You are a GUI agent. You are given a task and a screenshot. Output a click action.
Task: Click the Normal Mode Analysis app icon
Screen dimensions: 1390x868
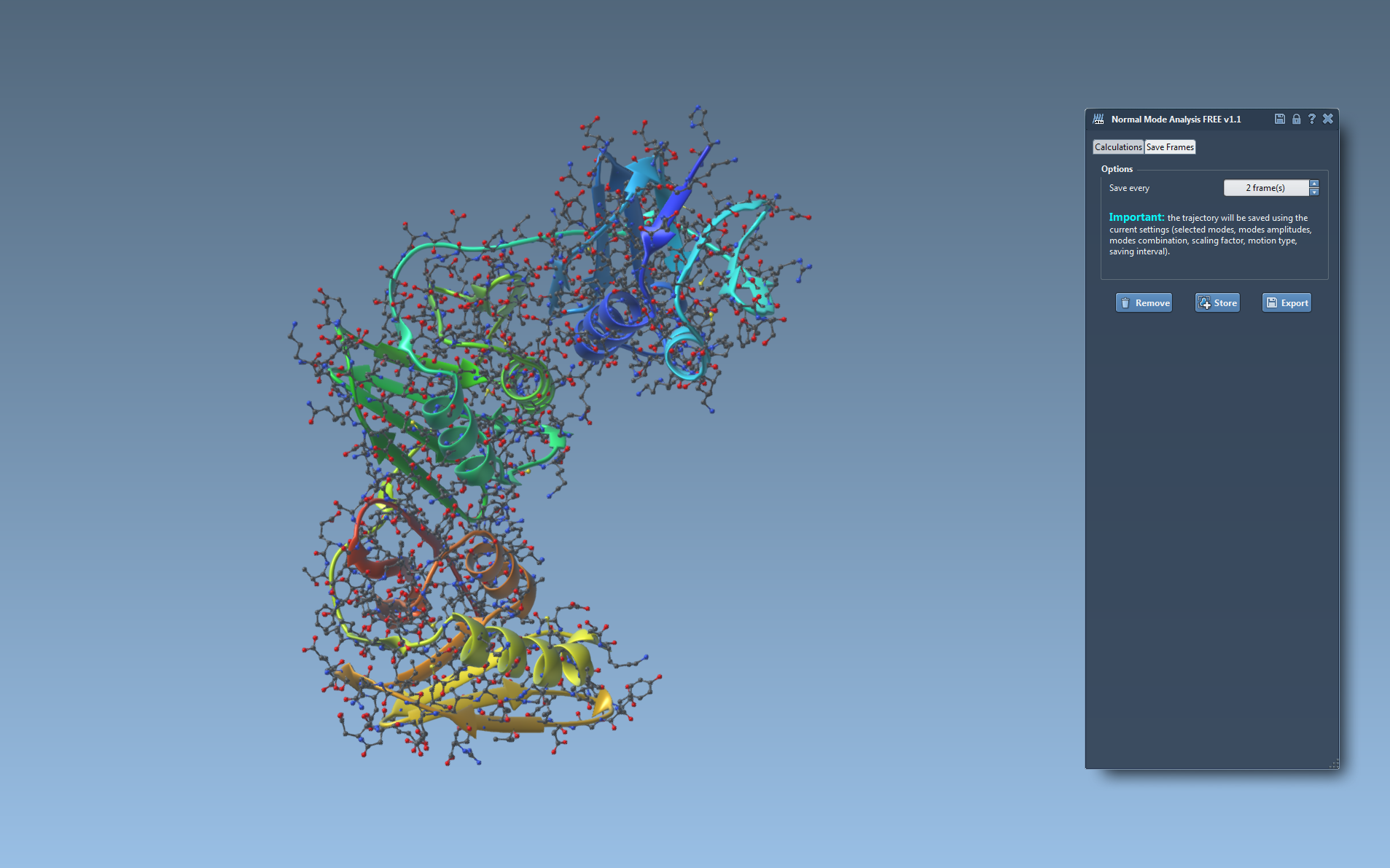tap(1098, 119)
